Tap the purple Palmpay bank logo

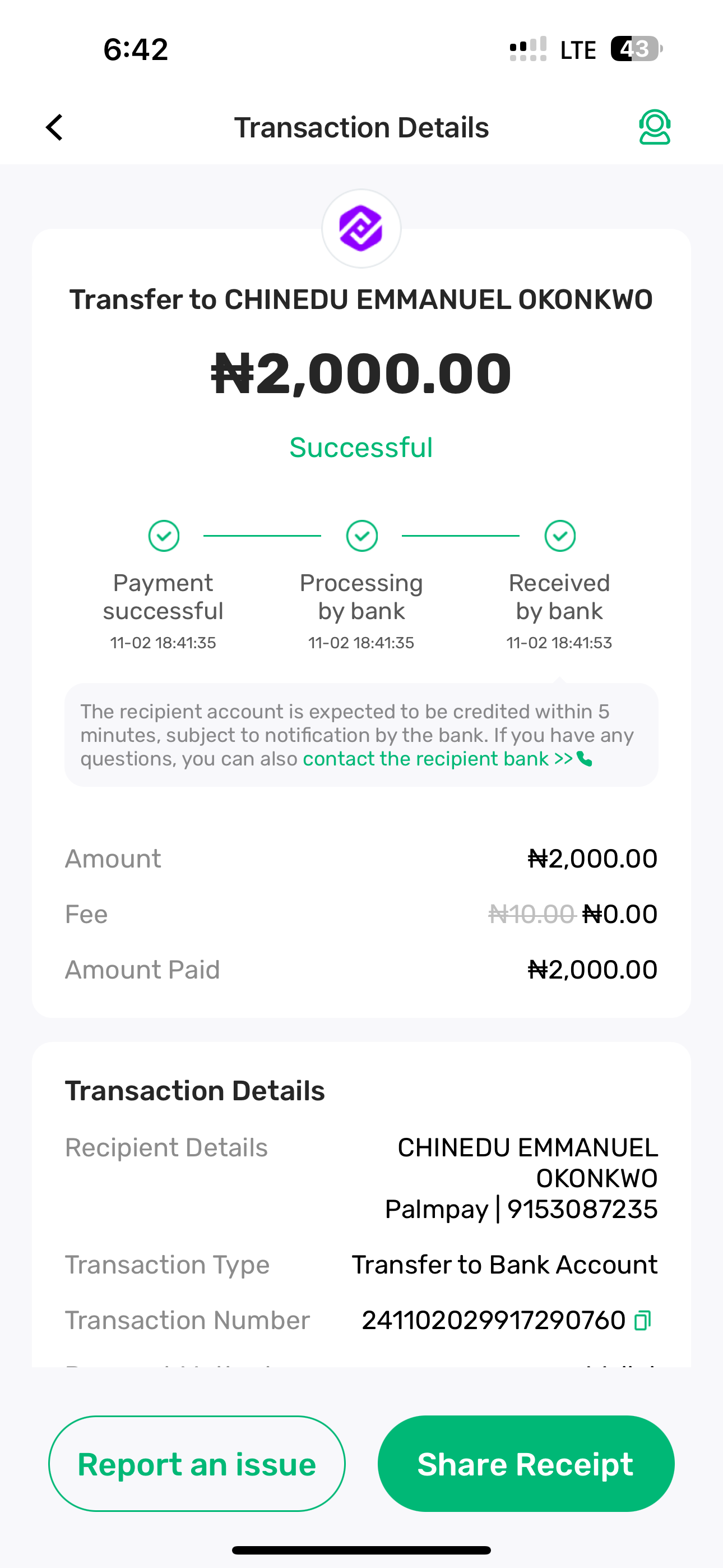tap(361, 229)
